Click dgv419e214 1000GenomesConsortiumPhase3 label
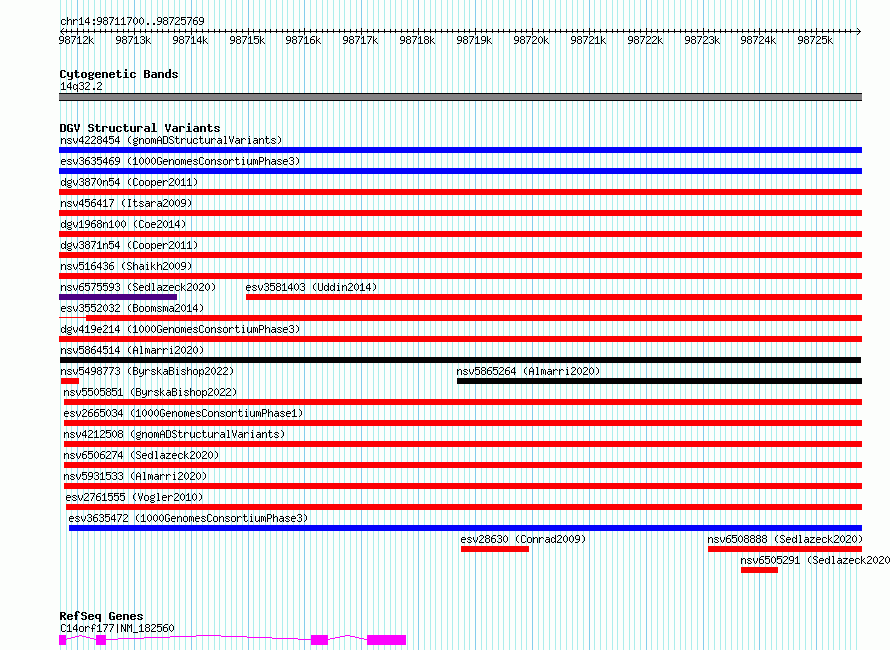 click(x=180, y=329)
